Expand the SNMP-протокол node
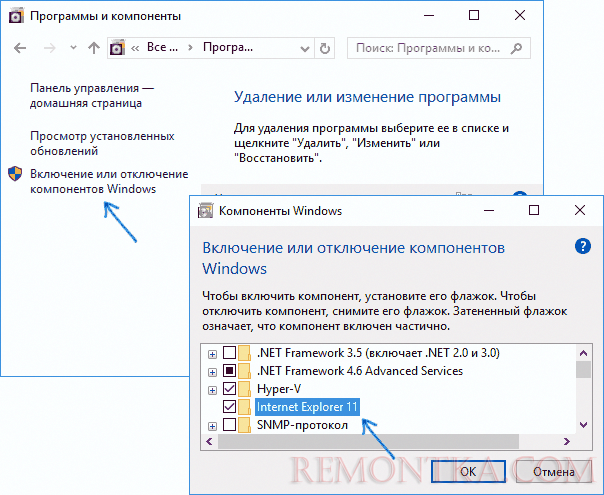Viewport: 604px width, 495px height. point(212,426)
